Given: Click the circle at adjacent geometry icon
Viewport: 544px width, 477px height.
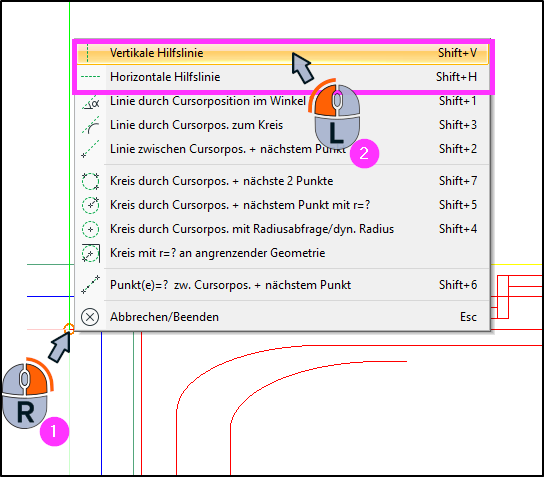Looking at the screenshot, I should click(90, 253).
